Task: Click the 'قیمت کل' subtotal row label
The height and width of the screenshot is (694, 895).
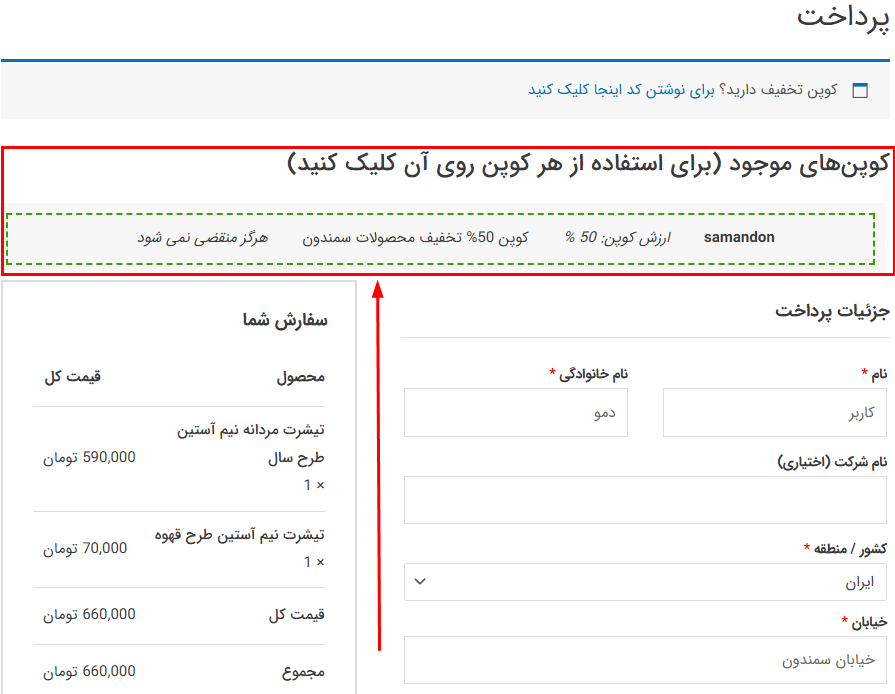Action: (x=296, y=615)
